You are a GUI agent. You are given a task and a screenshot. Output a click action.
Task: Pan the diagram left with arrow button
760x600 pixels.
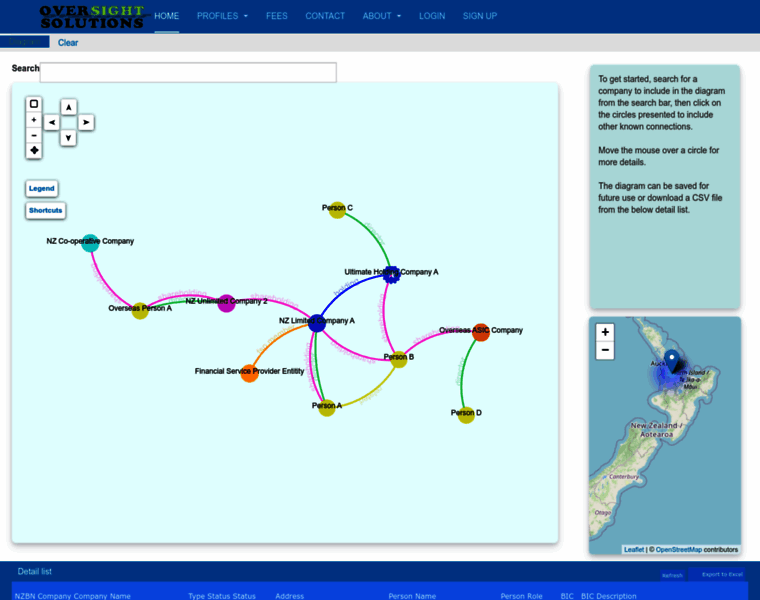[52, 122]
